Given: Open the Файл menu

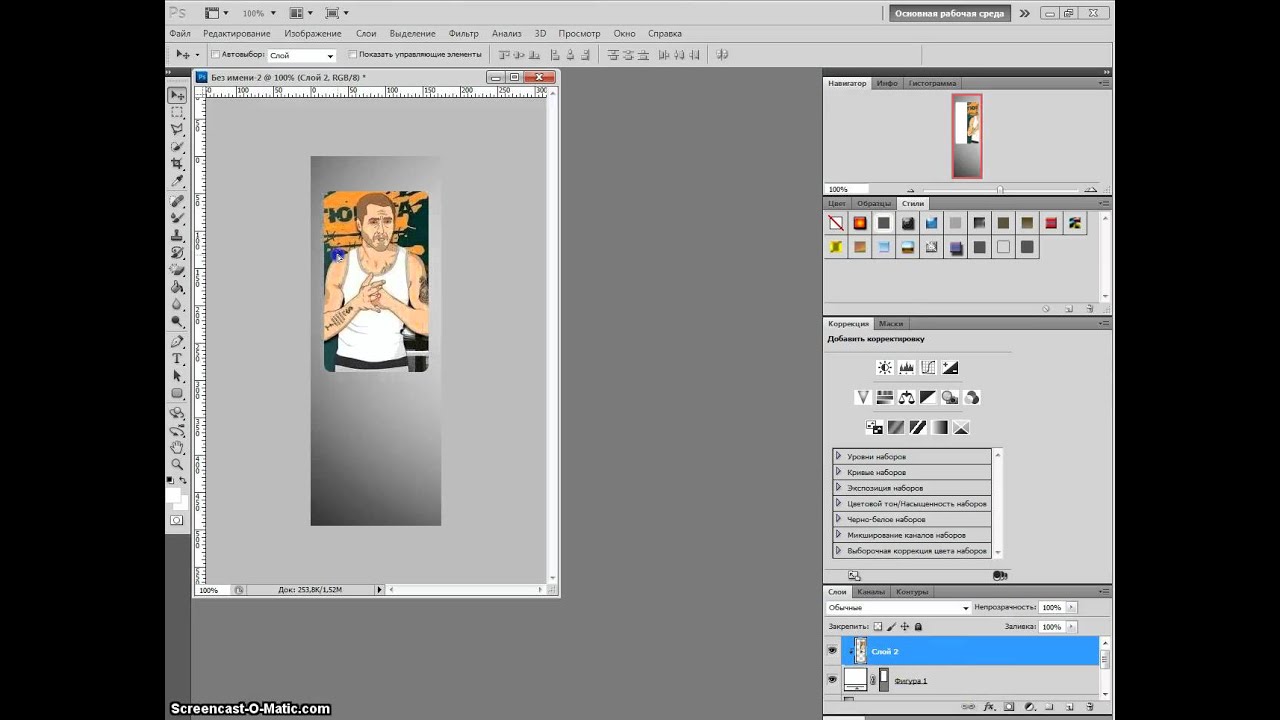Looking at the screenshot, I should coord(180,33).
